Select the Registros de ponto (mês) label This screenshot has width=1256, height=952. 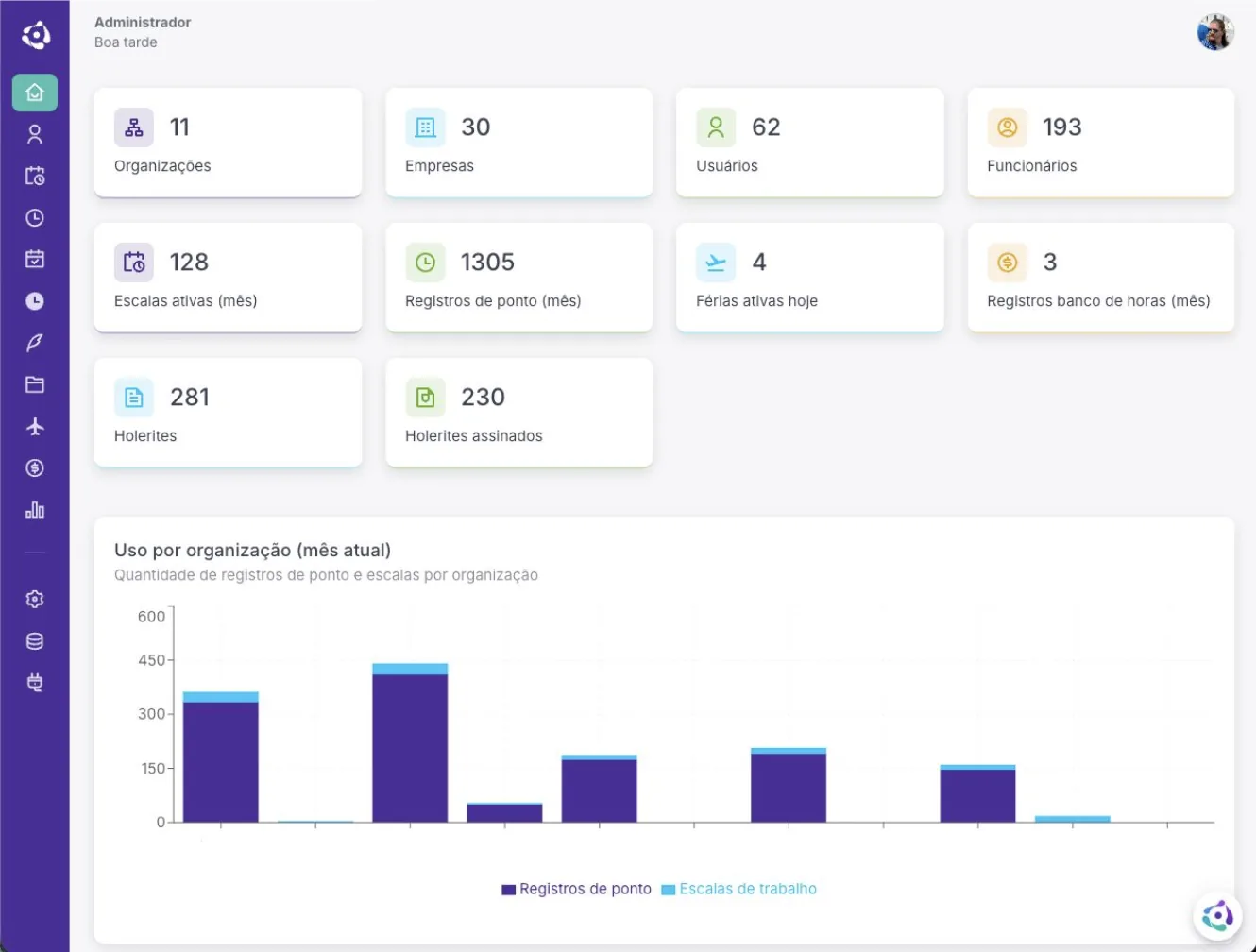pos(493,301)
